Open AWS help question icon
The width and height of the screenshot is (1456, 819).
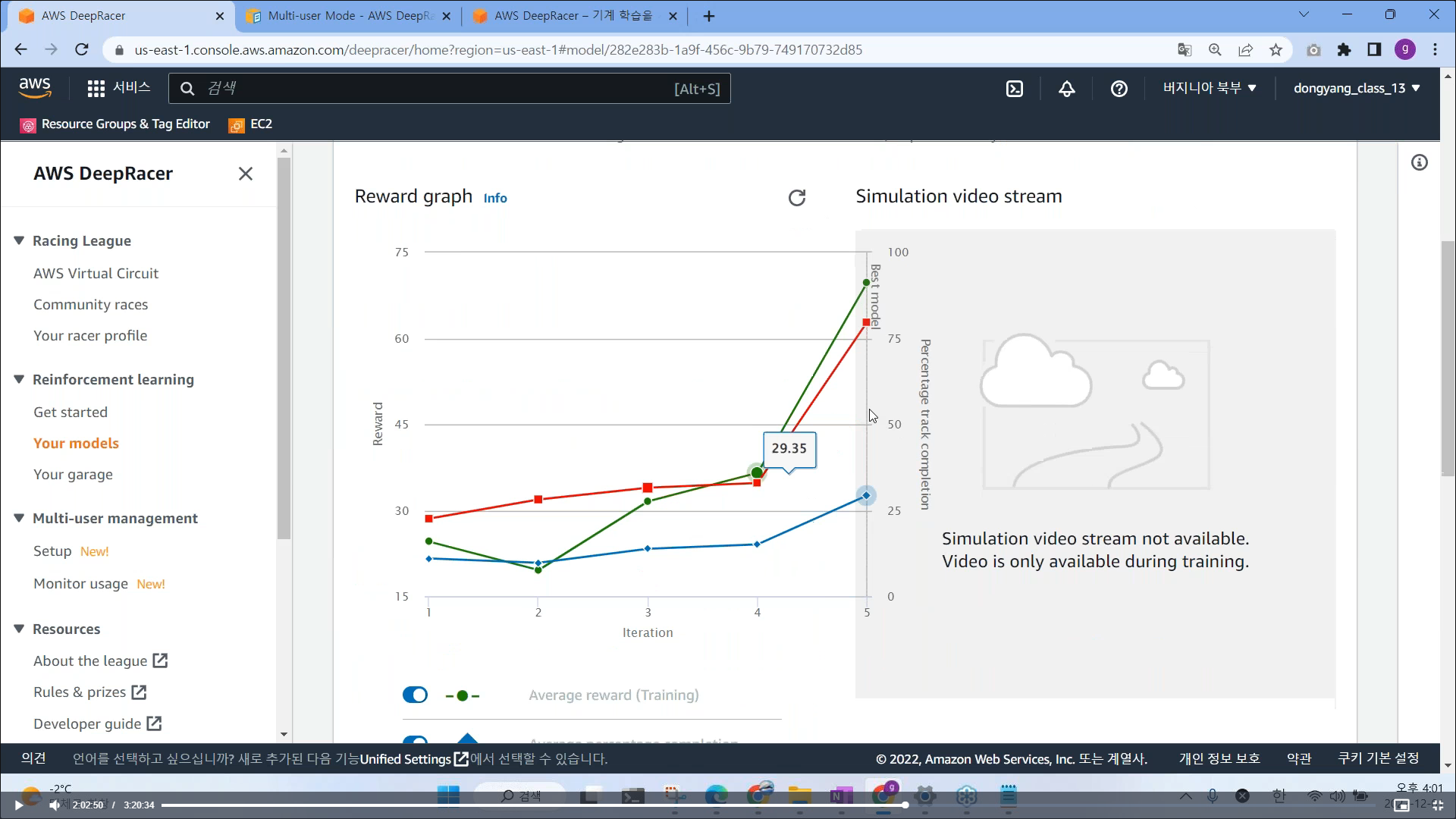(1119, 89)
